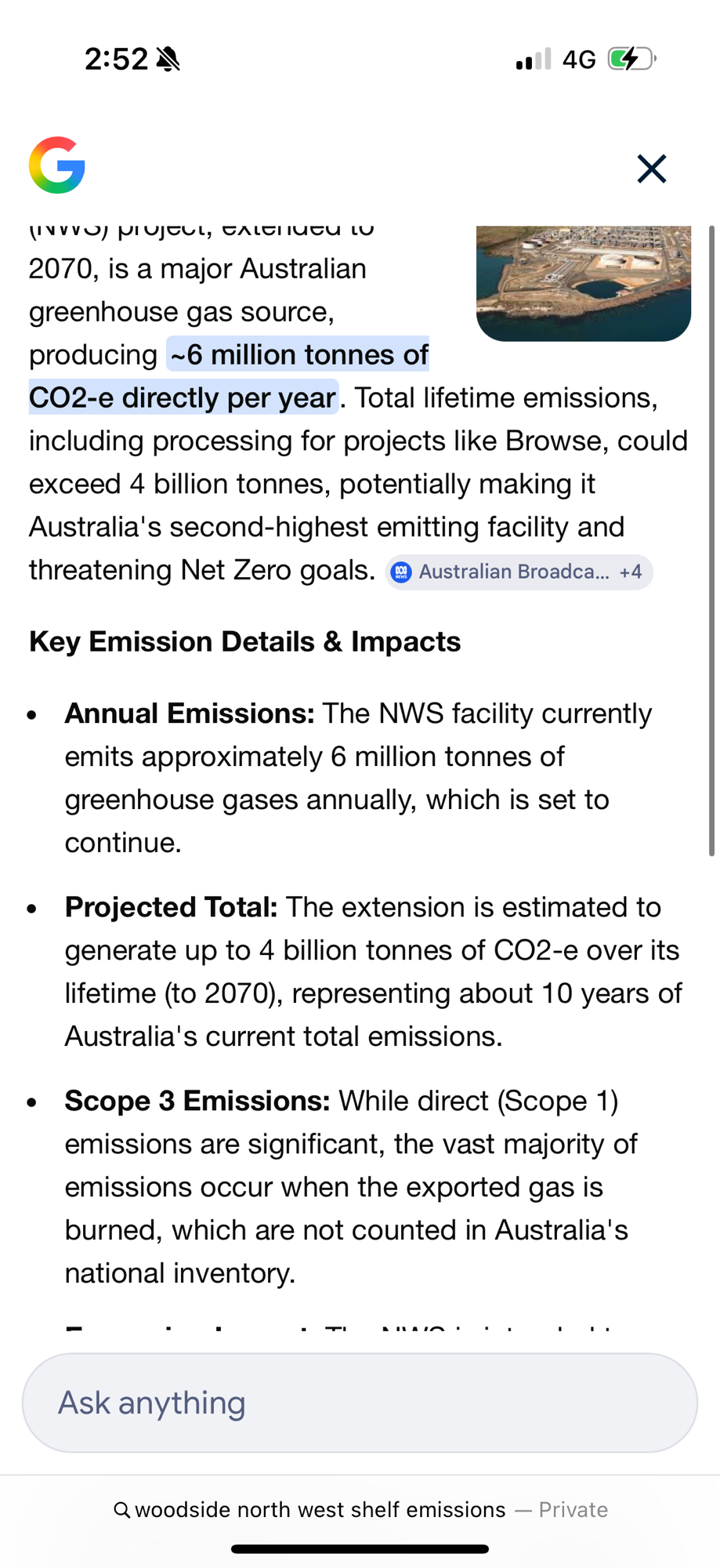Screen dimensions: 720x1568
Task: Tap the home indicator bar at the bottom
Action: (360, 1548)
